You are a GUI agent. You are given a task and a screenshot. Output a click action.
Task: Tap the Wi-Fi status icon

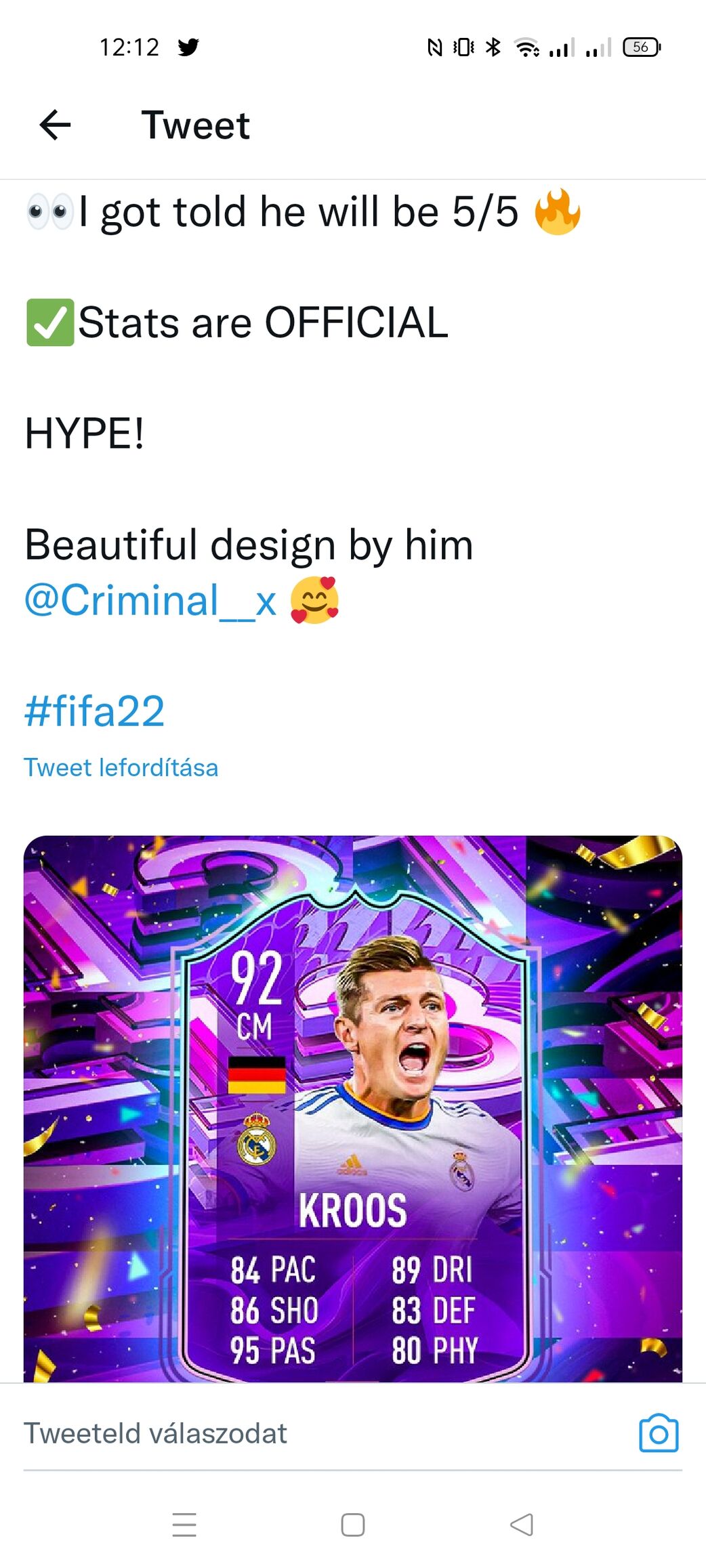tap(526, 47)
